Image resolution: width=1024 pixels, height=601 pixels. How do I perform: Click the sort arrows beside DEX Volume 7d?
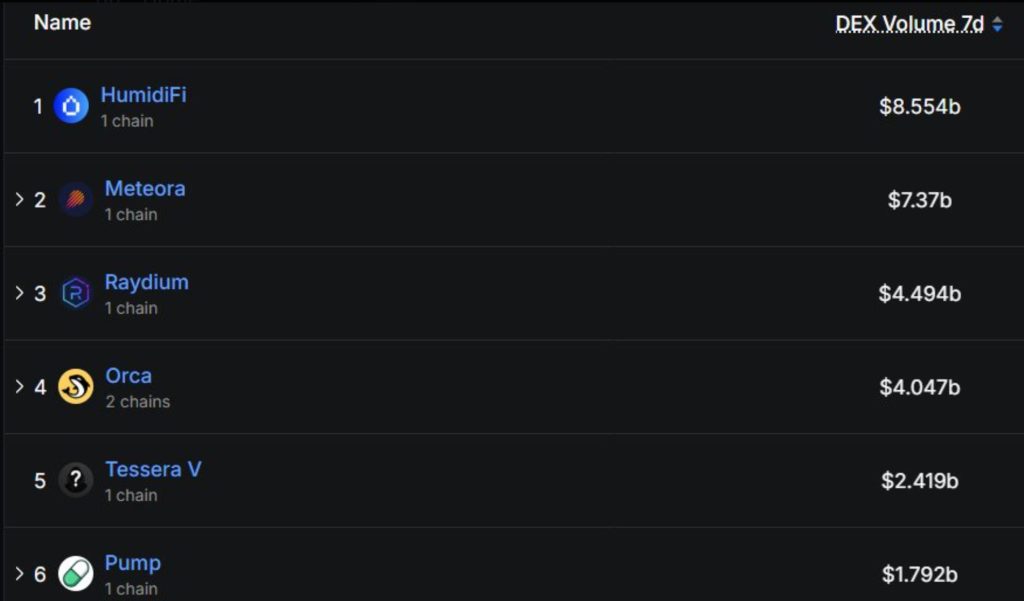(997, 26)
